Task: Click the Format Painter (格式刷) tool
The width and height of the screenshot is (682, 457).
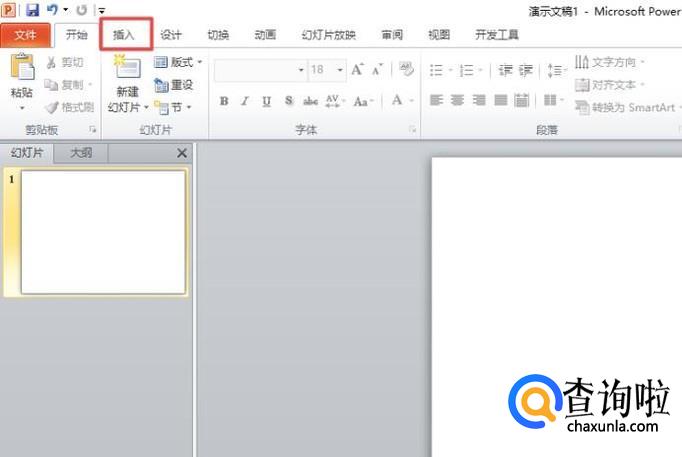Action: tap(70, 106)
